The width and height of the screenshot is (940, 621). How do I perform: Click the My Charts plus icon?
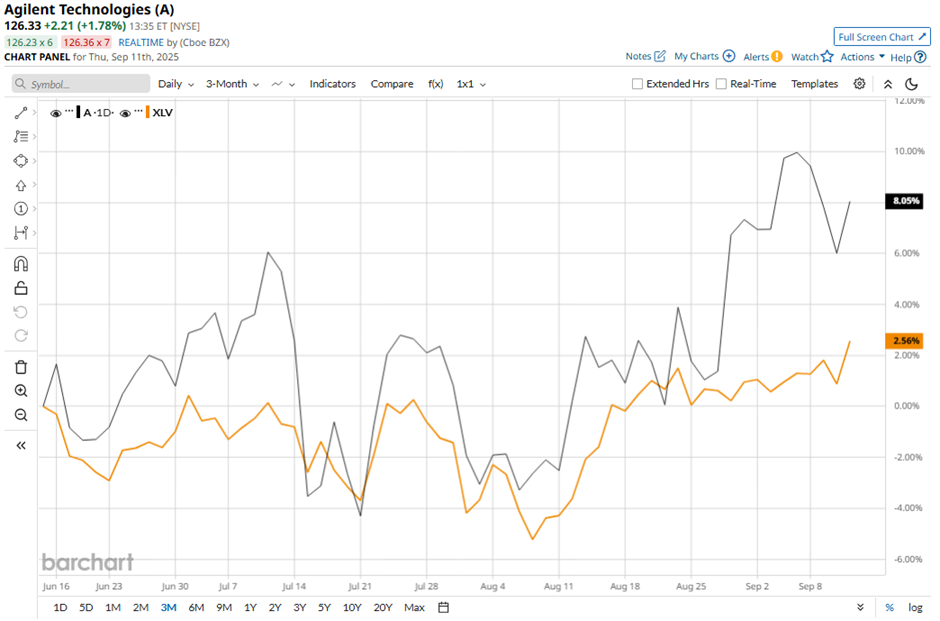[x=729, y=56]
